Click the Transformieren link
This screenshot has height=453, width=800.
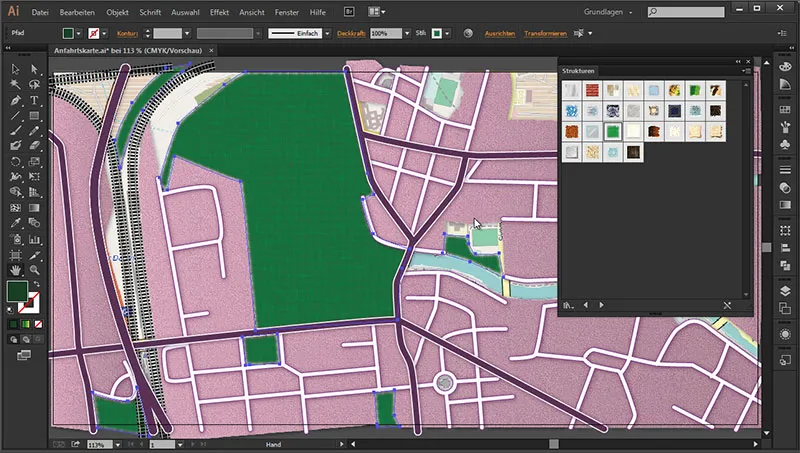(545, 34)
